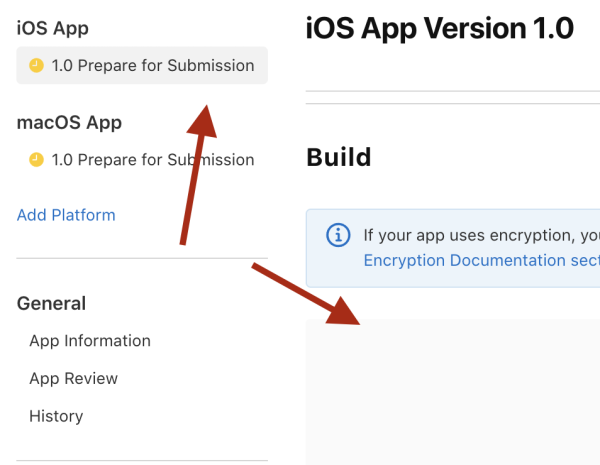This screenshot has height=465, width=600.
Task: Click the Add Platform link
Action: coord(66,215)
